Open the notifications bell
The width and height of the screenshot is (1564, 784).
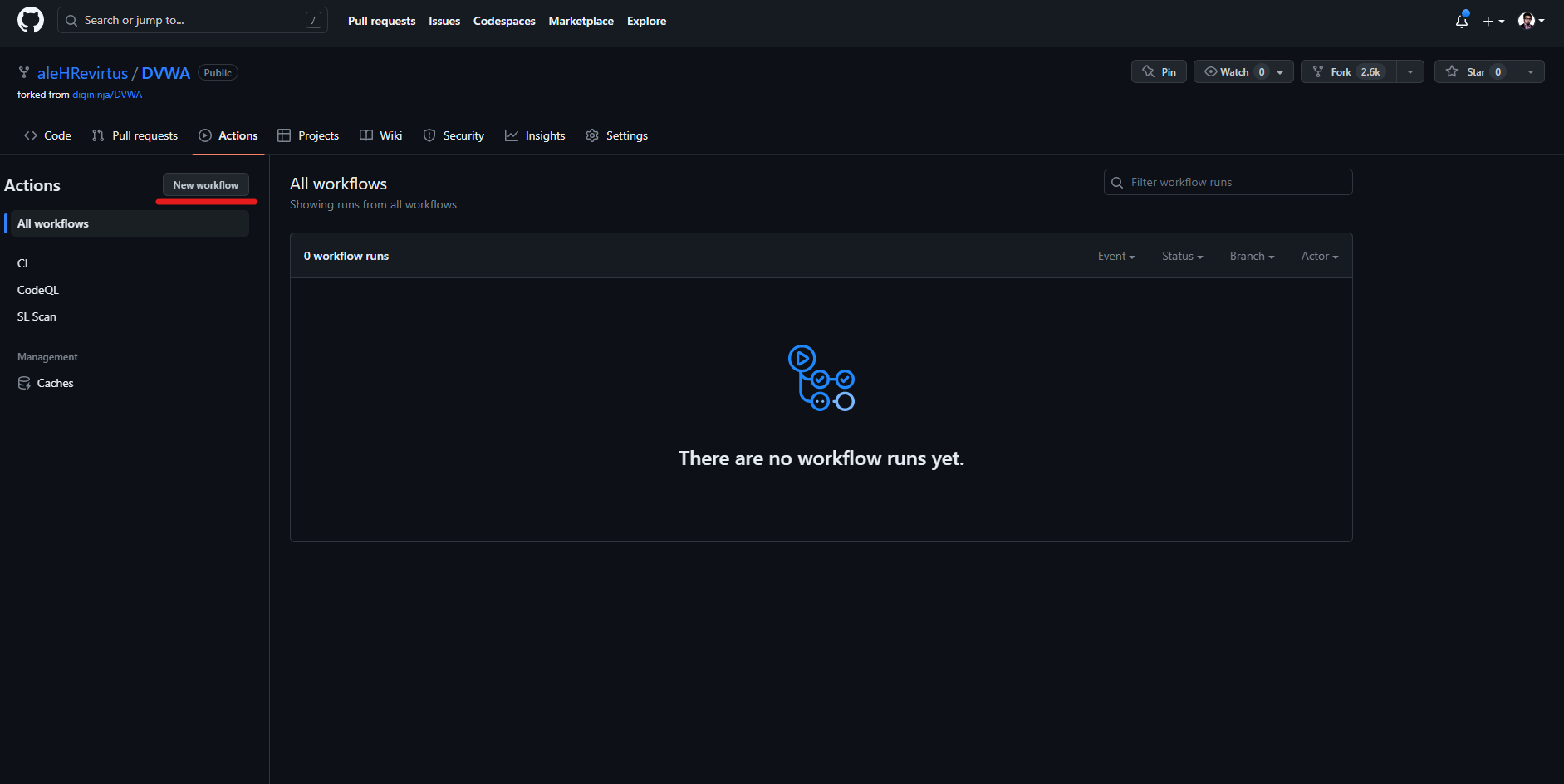[1461, 21]
